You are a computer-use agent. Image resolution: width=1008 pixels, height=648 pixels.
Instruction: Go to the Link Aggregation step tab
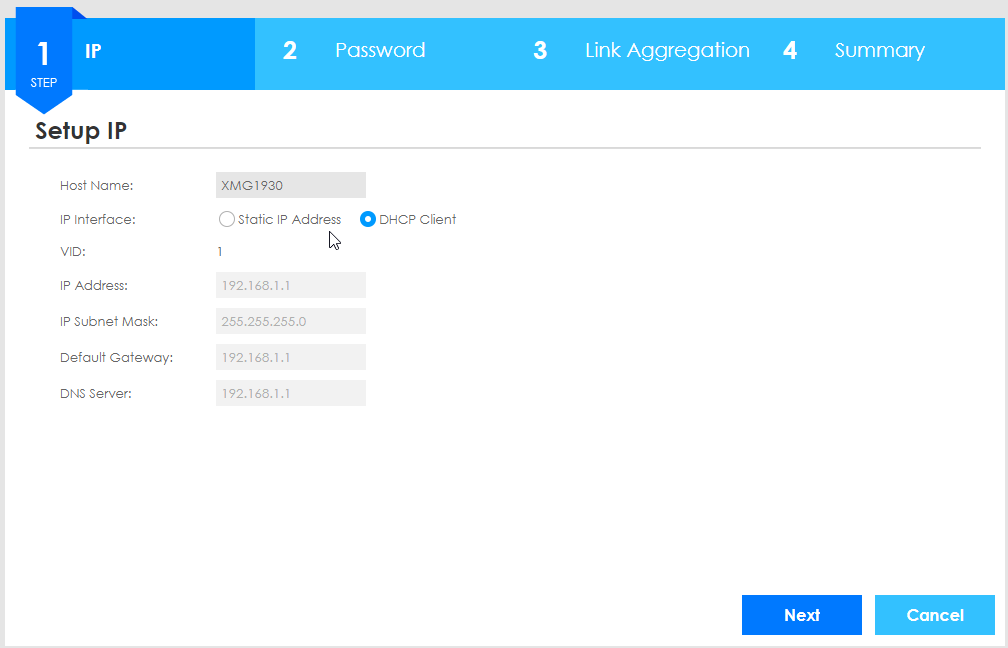click(x=667, y=51)
